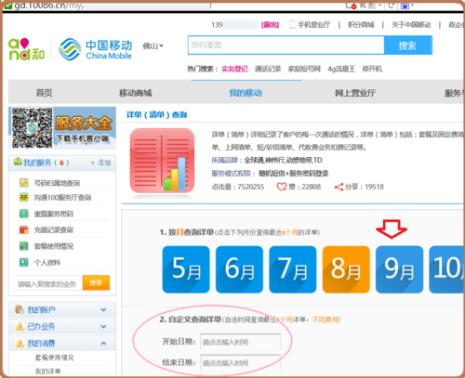Open the 关于中国移动 link
The image size is (465, 378).
tap(411, 25)
